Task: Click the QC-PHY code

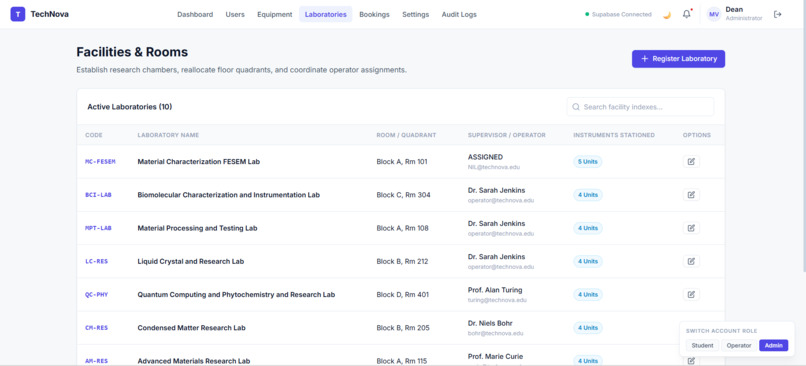Action: point(97,295)
